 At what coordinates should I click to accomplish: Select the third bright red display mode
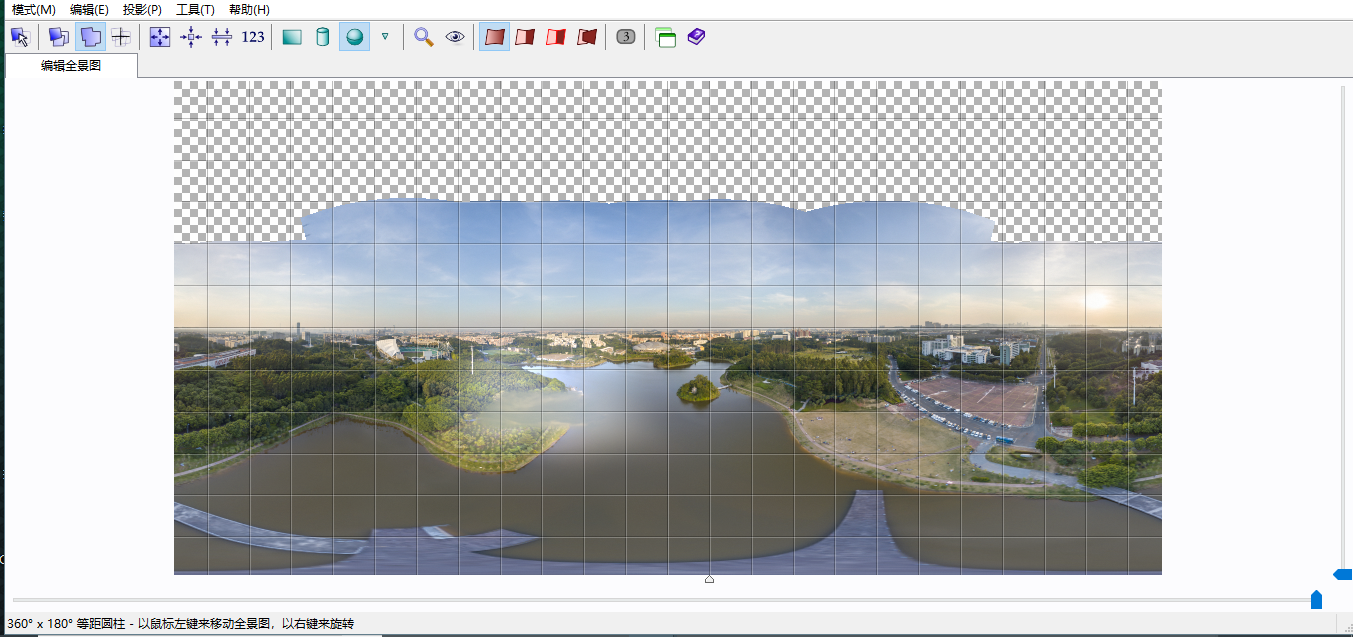556,37
